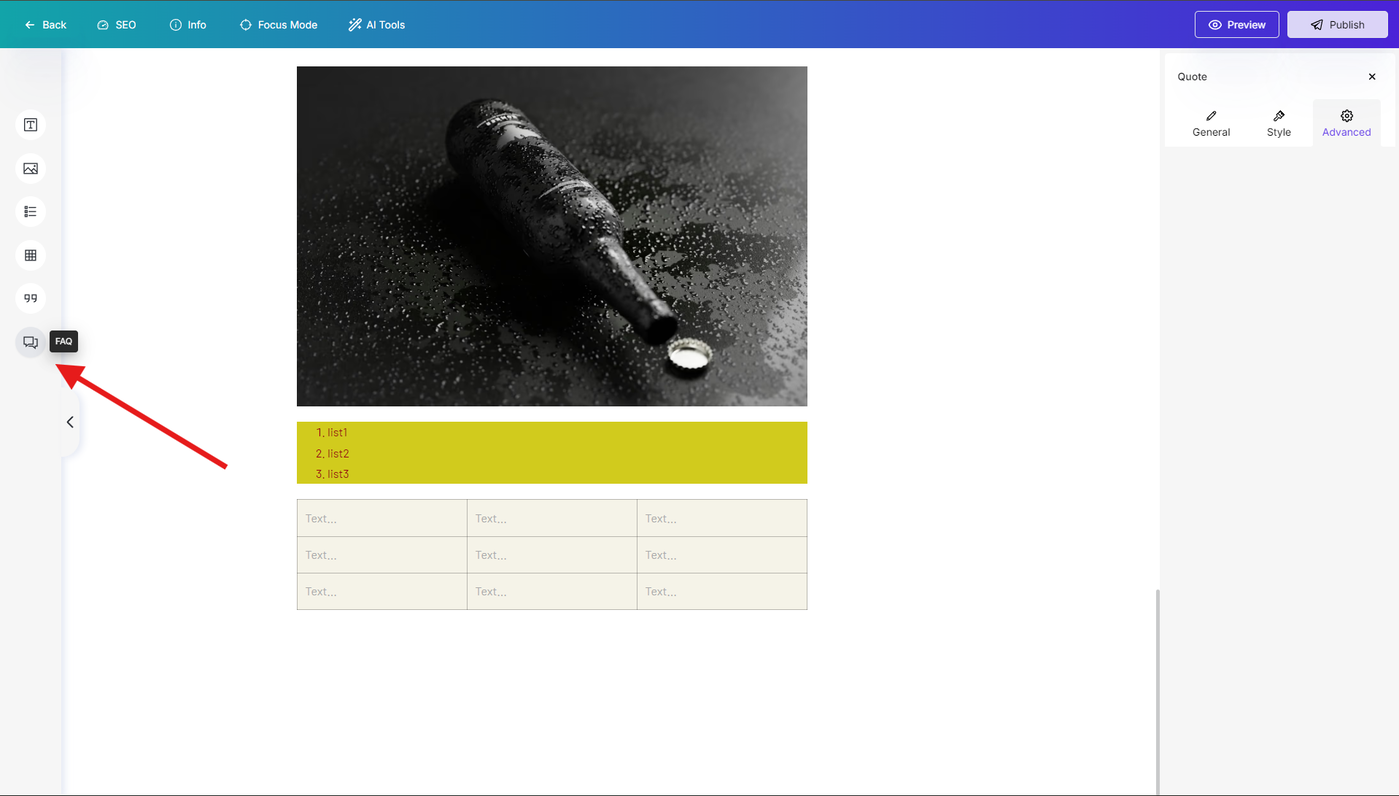Open the Advanced tab
This screenshot has height=796, width=1399.
(1347, 123)
